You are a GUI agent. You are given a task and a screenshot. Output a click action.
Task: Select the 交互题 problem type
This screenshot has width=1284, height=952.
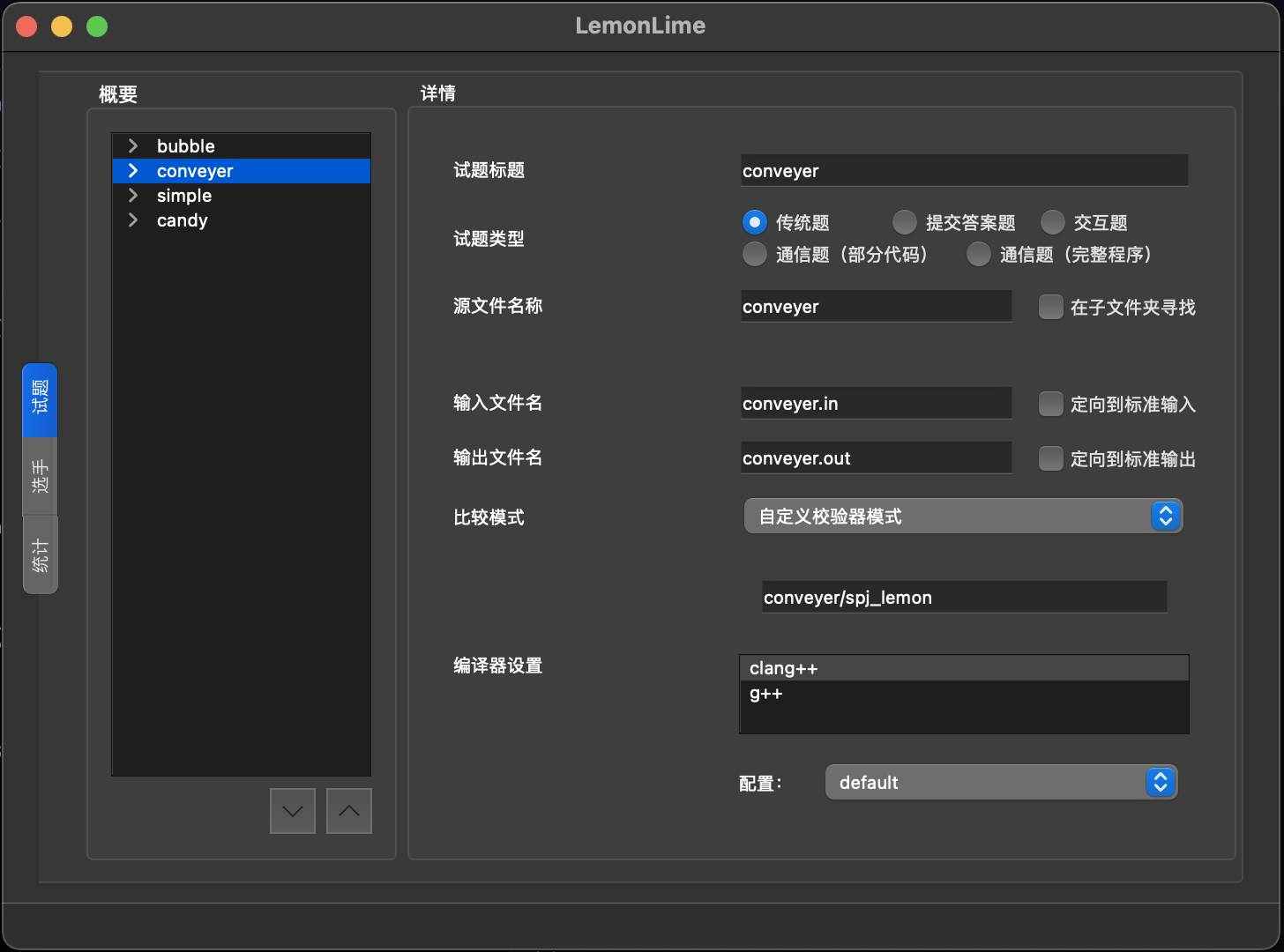[x=1052, y=222]
